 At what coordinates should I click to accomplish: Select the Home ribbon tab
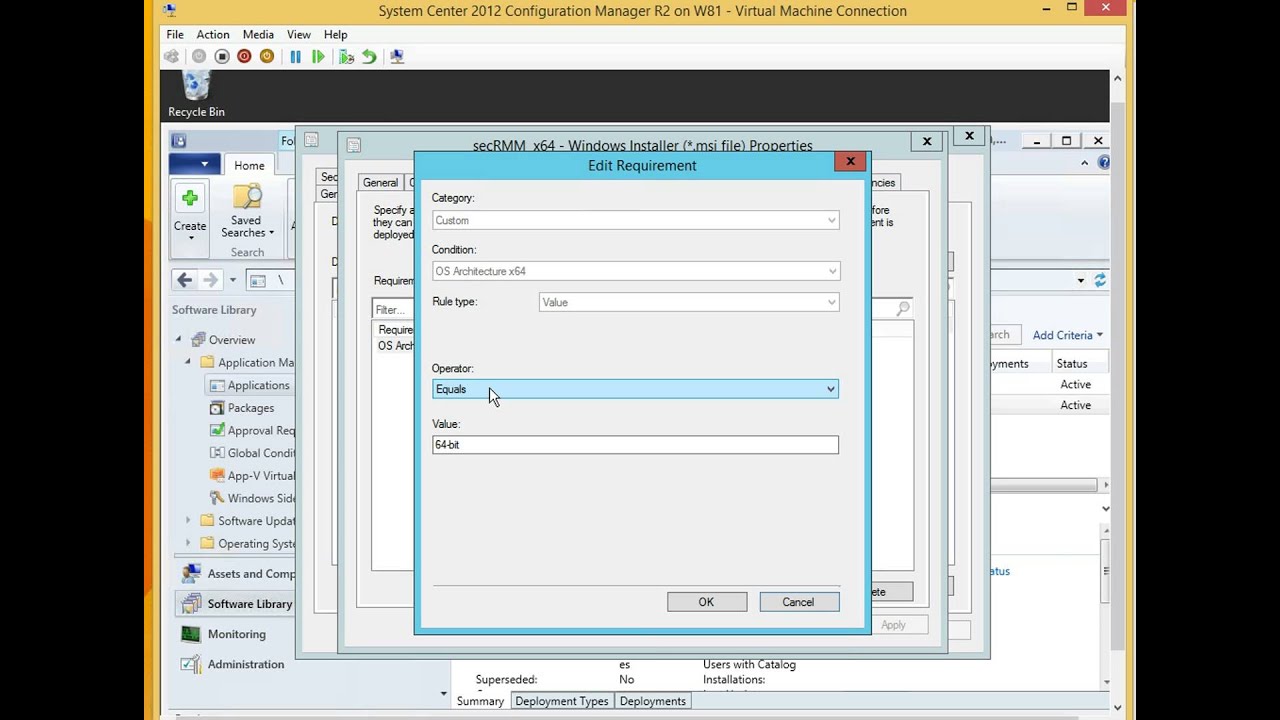[249, 166]
